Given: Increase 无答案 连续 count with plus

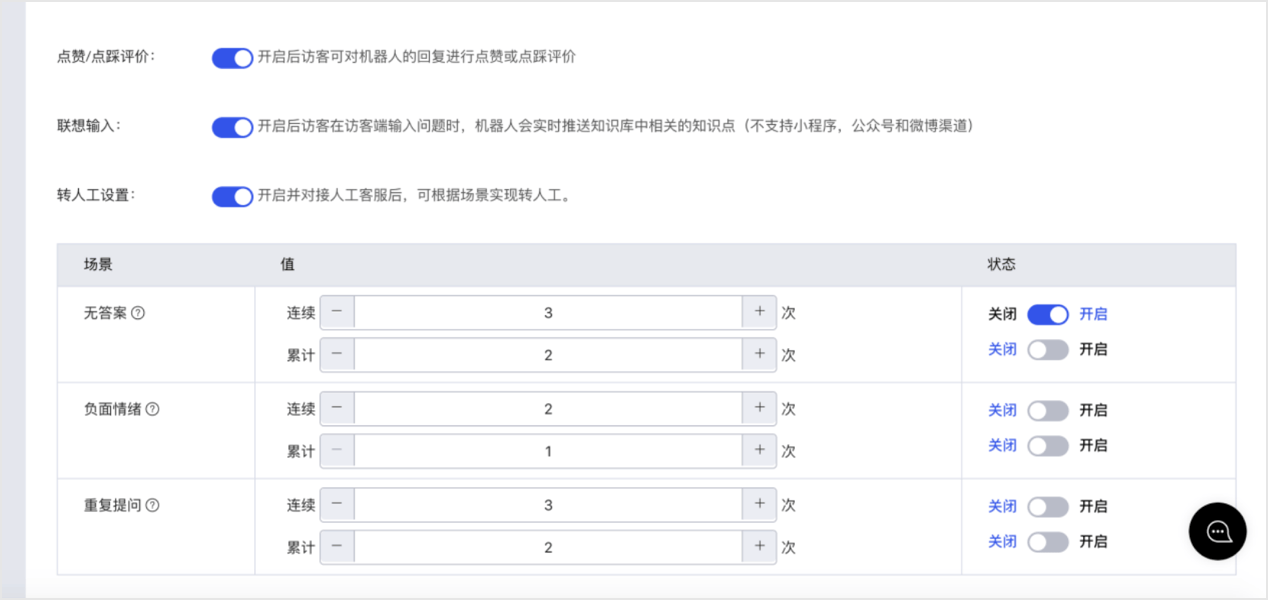Looking at the screenshot, I should (759, 312).
